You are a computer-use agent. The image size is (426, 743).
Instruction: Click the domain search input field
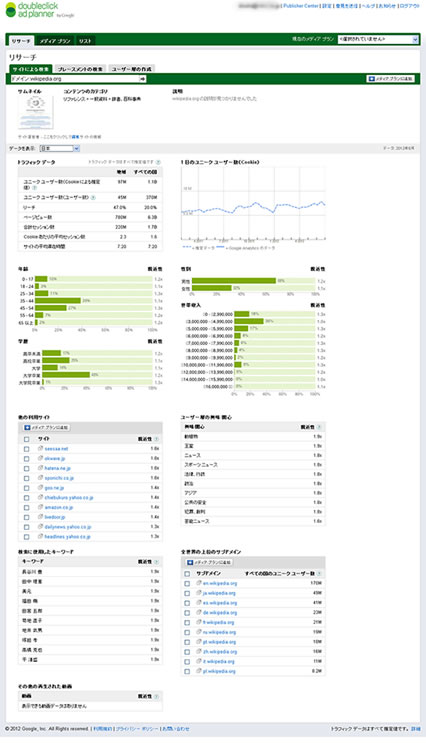pyautogui.click(x=75, y=79)
